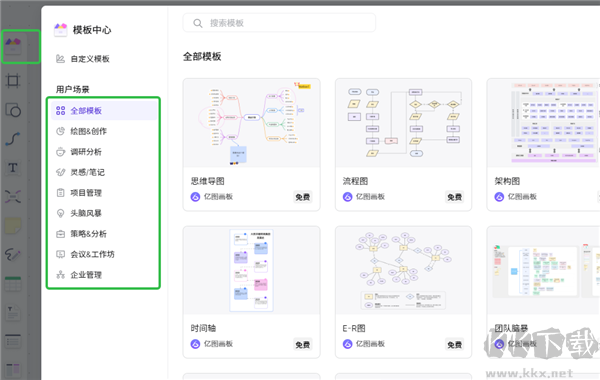
Task: Open the template center icon in left toolbar
Action: click(13, 46)
